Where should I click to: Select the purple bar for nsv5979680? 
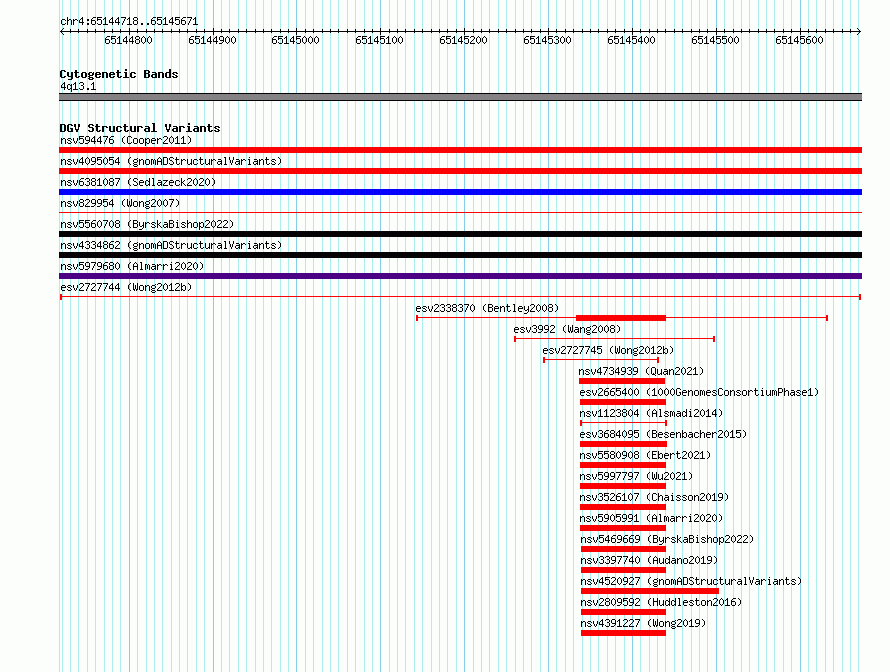460,276
